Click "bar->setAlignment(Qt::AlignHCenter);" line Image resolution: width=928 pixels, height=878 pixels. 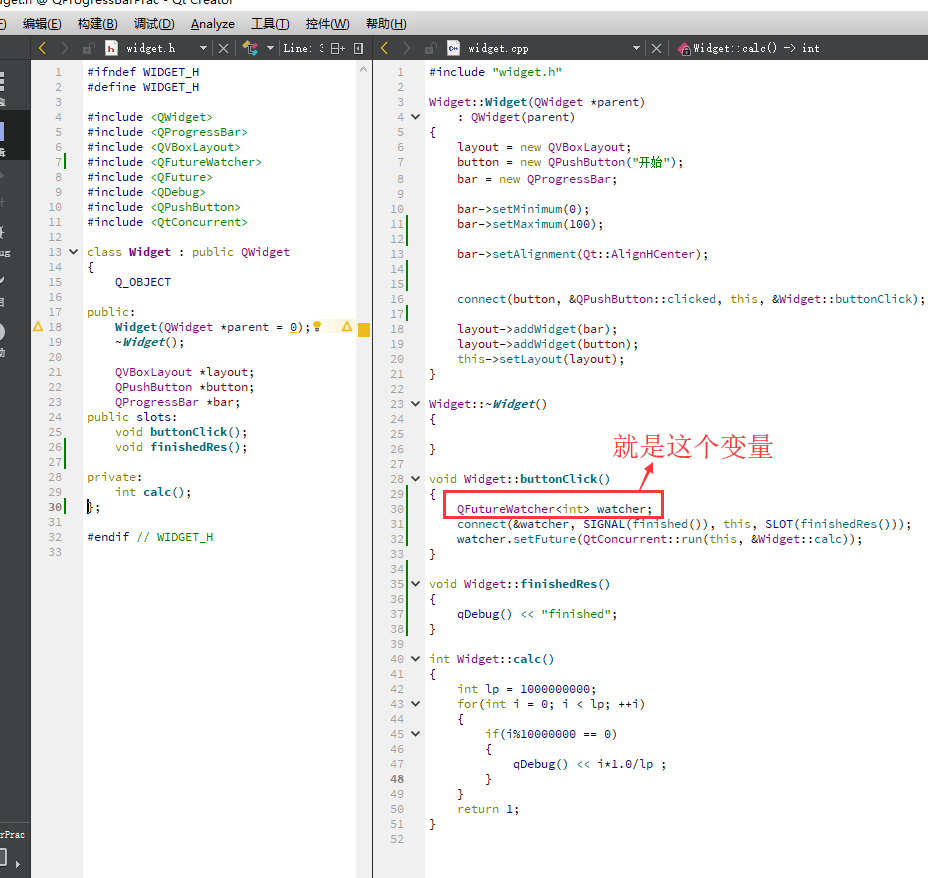point(582,254)
